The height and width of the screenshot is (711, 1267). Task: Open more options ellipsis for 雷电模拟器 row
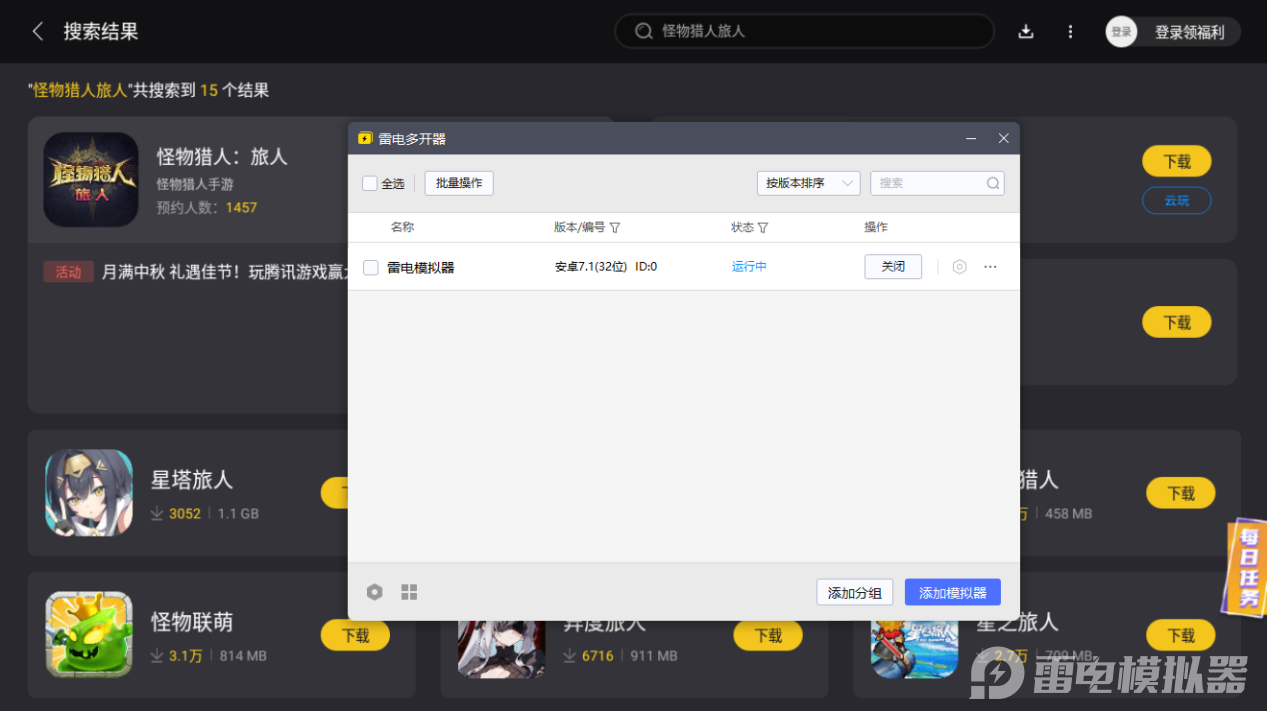990,267
